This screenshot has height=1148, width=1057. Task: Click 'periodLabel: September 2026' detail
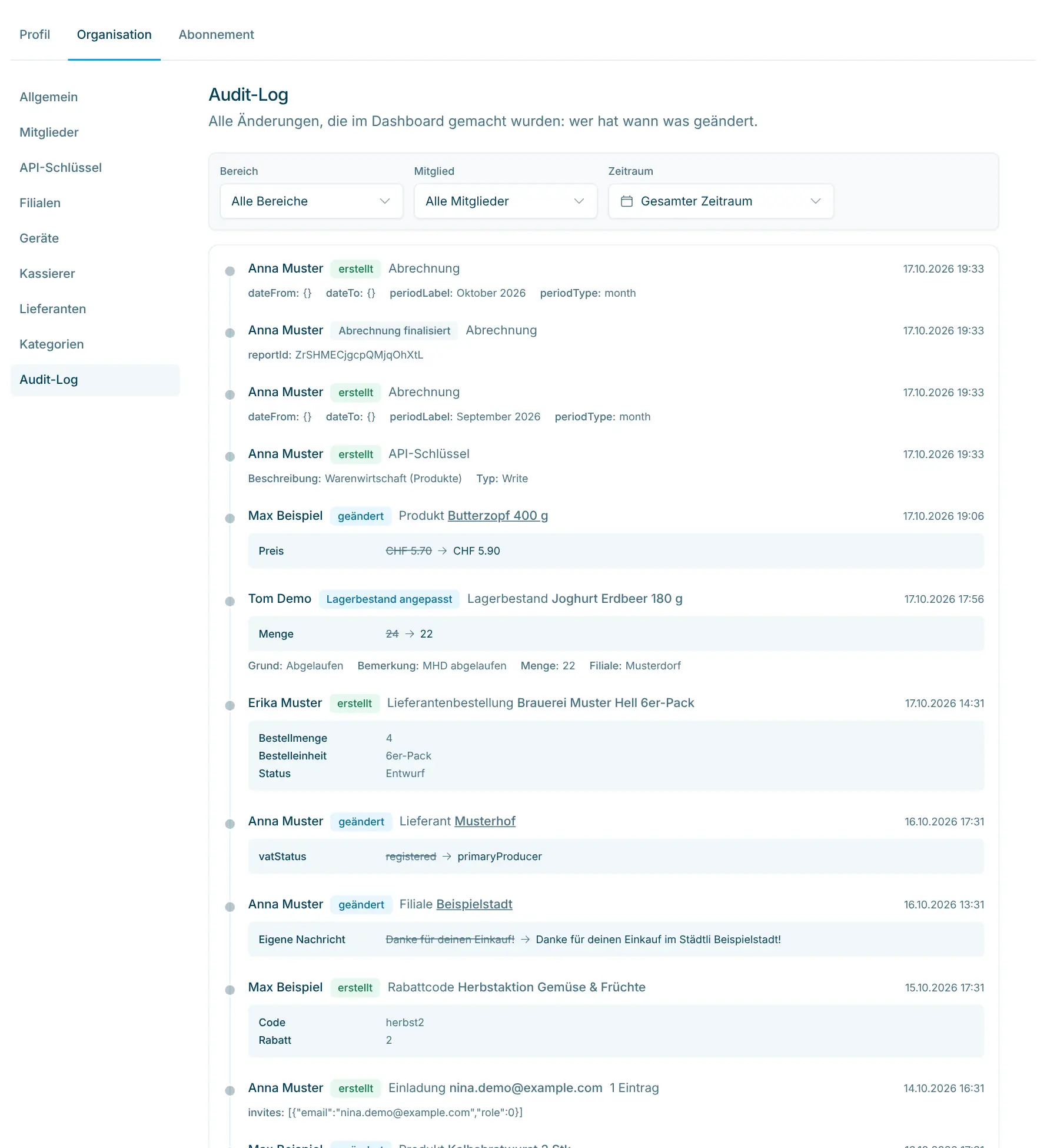[x=465, y=417]
